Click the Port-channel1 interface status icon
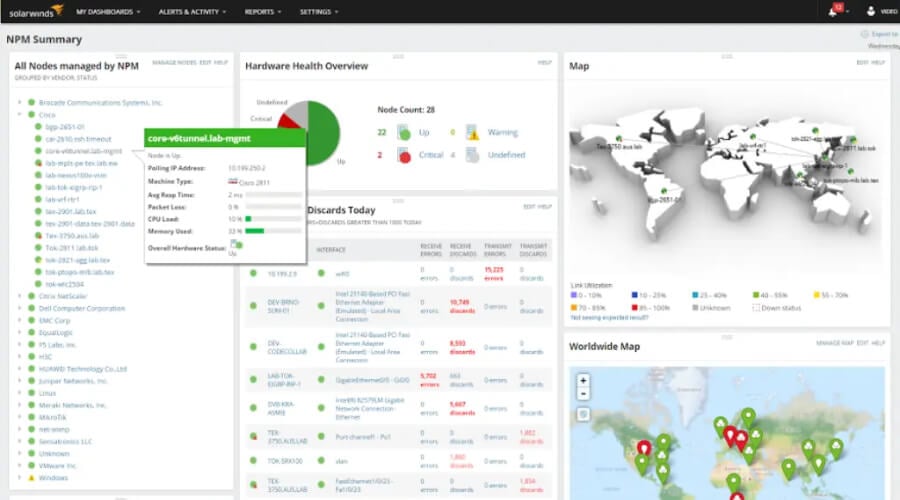 (x=321, y=436)
